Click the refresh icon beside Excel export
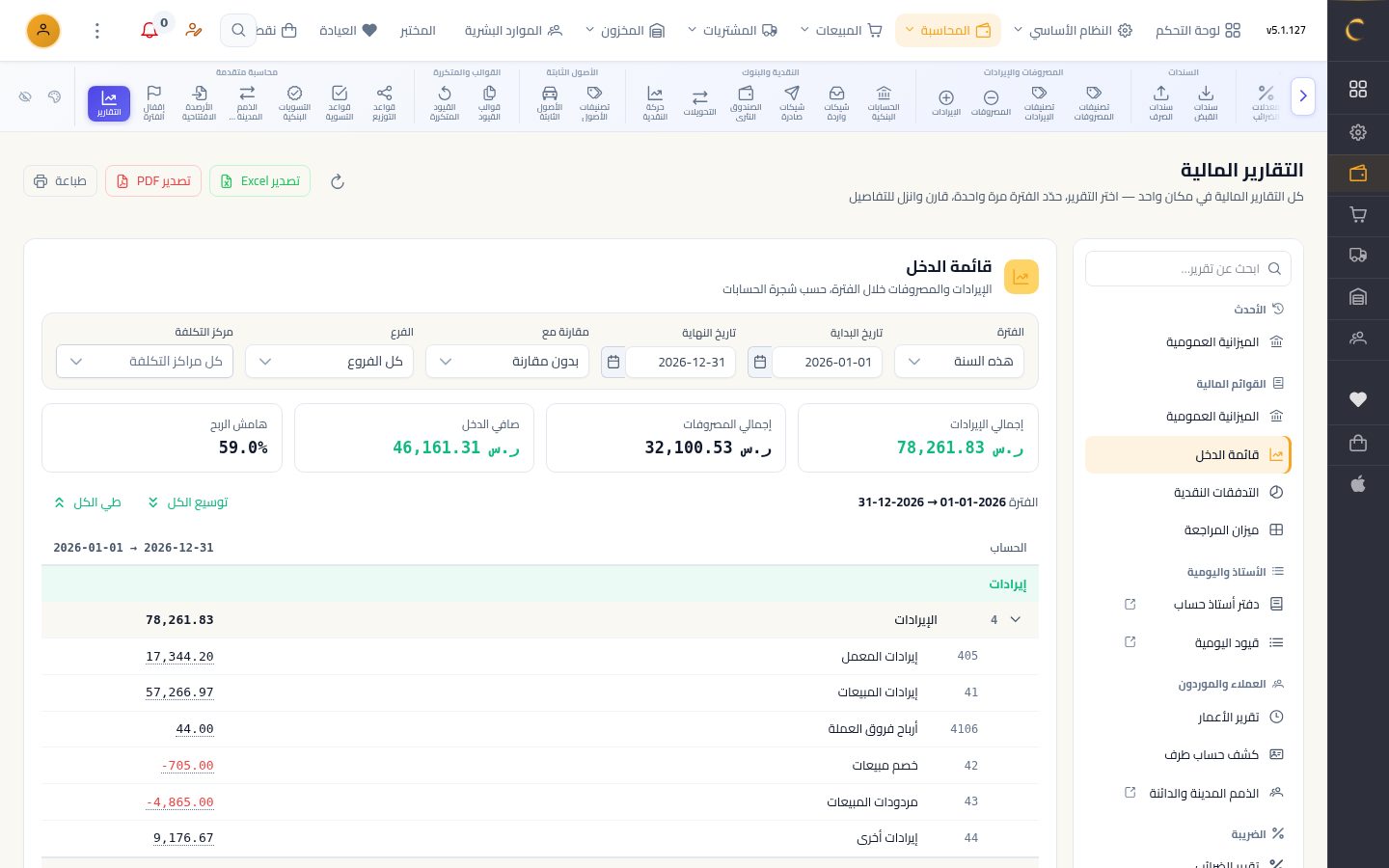Image resolution: width=1389 pixels, height=868 pixels. pos(338,181)
